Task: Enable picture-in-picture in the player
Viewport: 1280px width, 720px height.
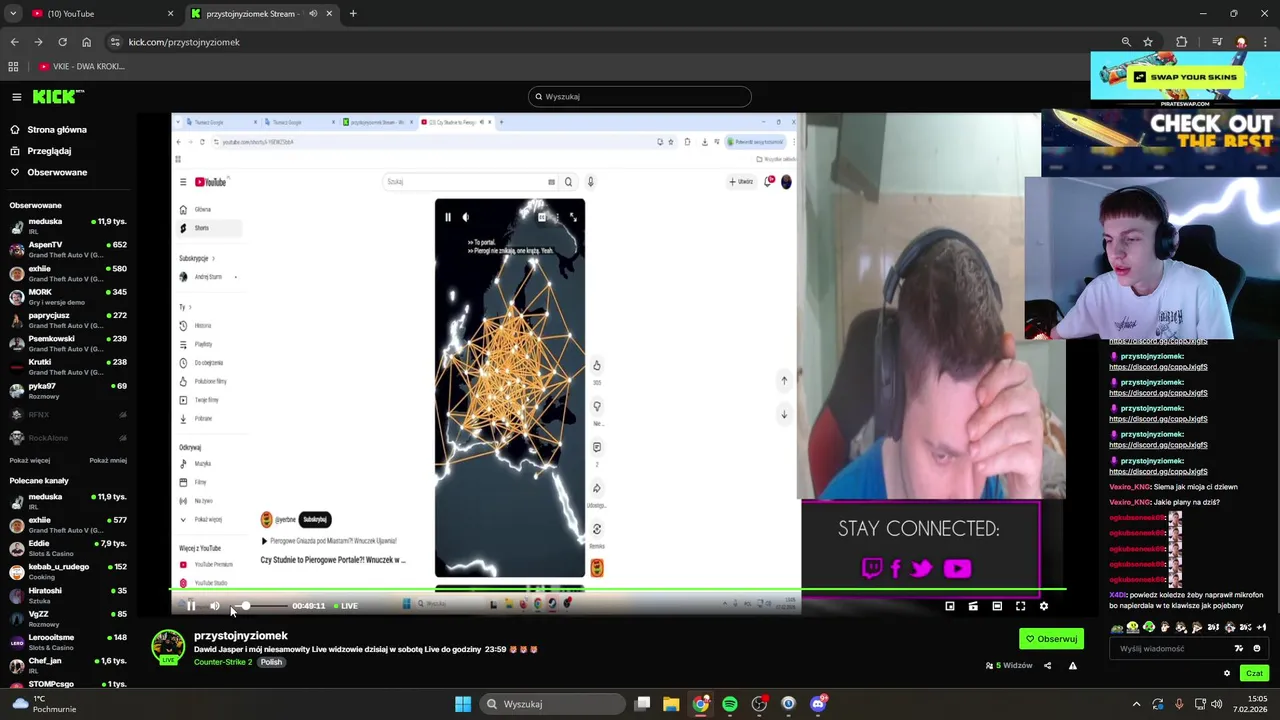Action: 950,606
